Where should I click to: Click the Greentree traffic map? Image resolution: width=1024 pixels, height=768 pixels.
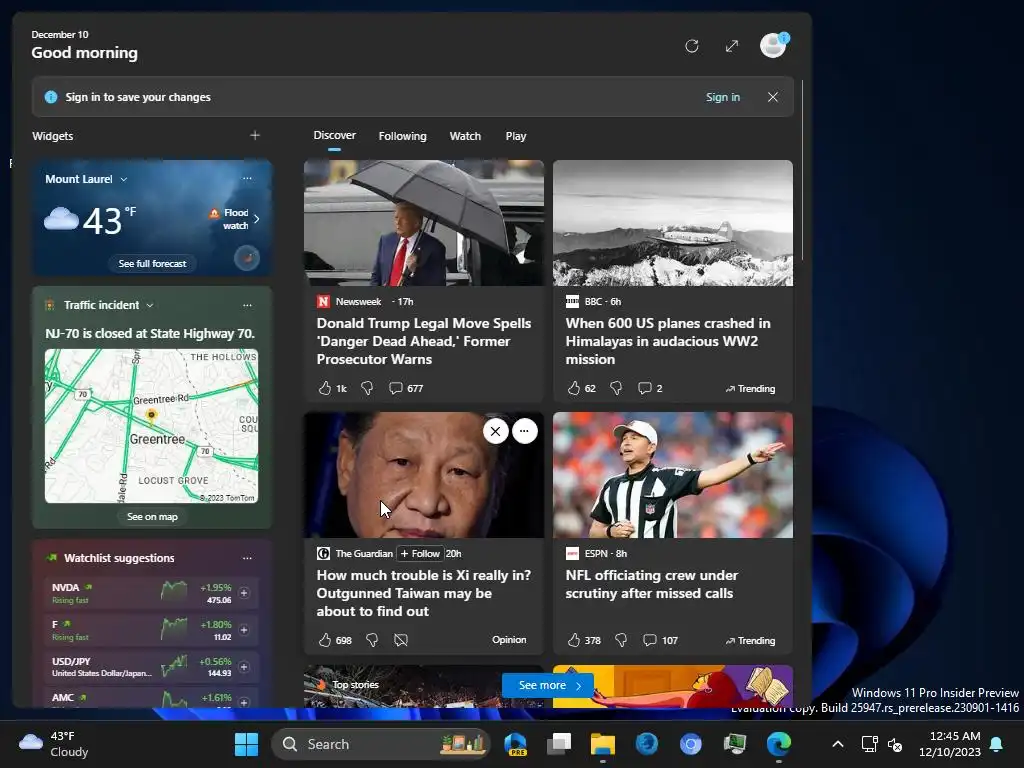point(151,426)
